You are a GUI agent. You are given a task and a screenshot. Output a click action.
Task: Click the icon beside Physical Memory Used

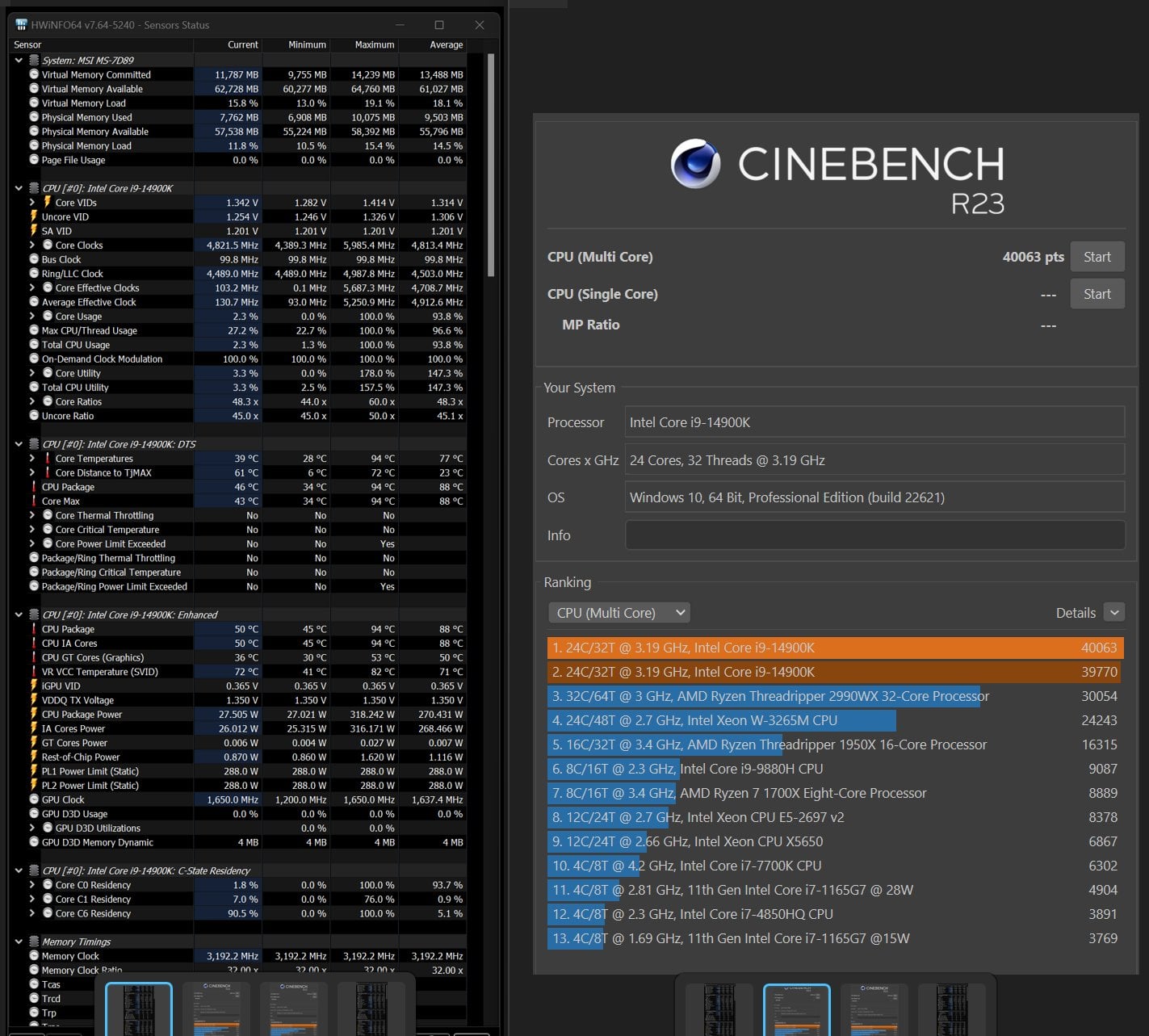coord(34,117)
